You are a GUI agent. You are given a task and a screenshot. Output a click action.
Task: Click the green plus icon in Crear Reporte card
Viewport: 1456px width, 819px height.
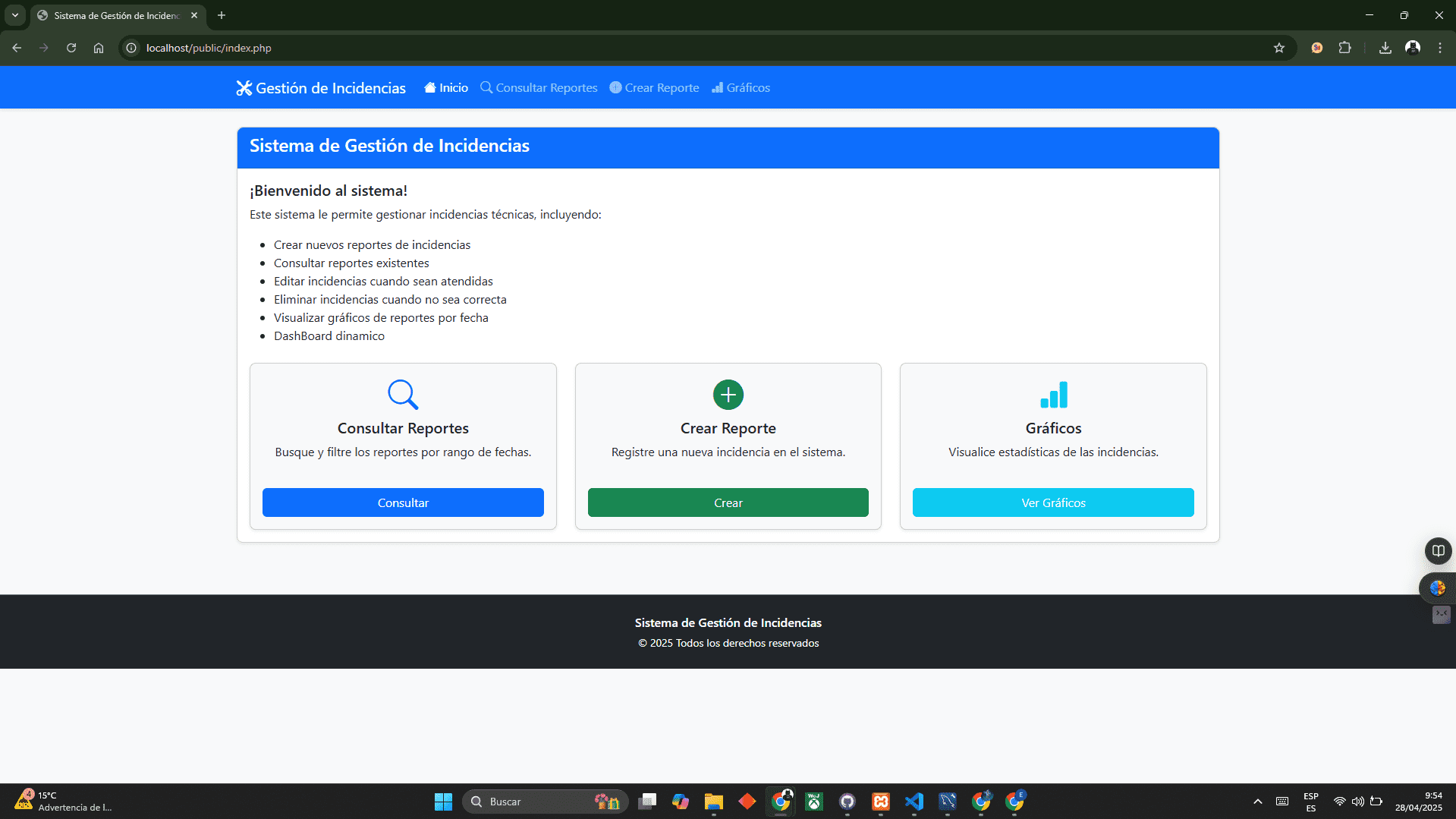(728, 395)
